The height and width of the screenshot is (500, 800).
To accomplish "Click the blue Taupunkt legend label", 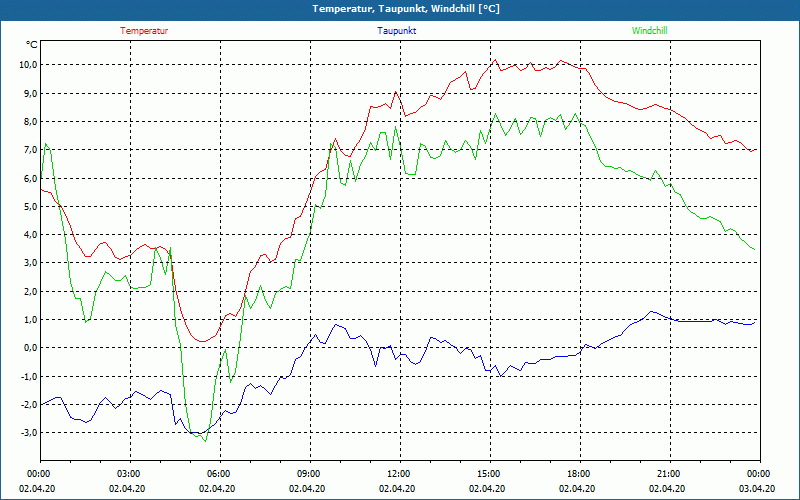I will coord(396,31).
